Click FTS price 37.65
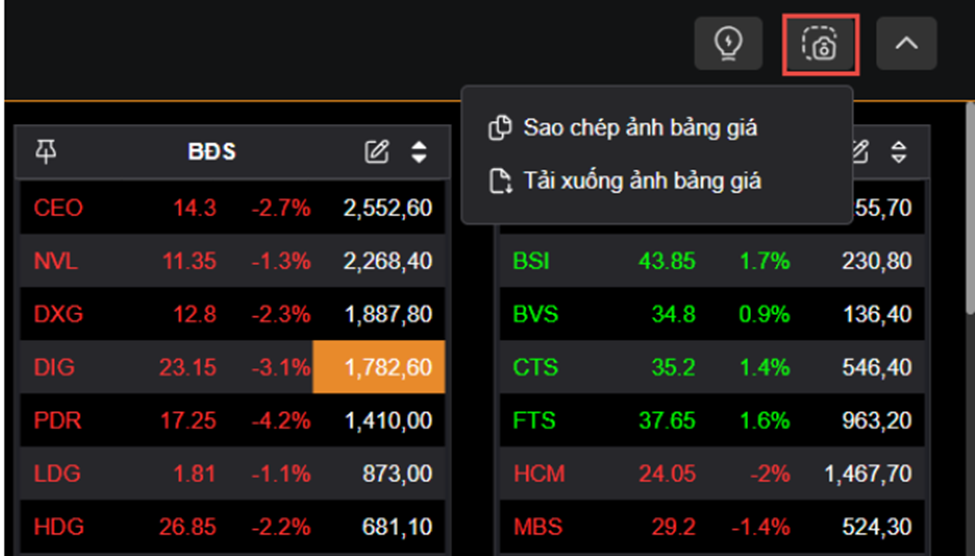The height and width of the screenshot is (556, 975). (667, 421)
